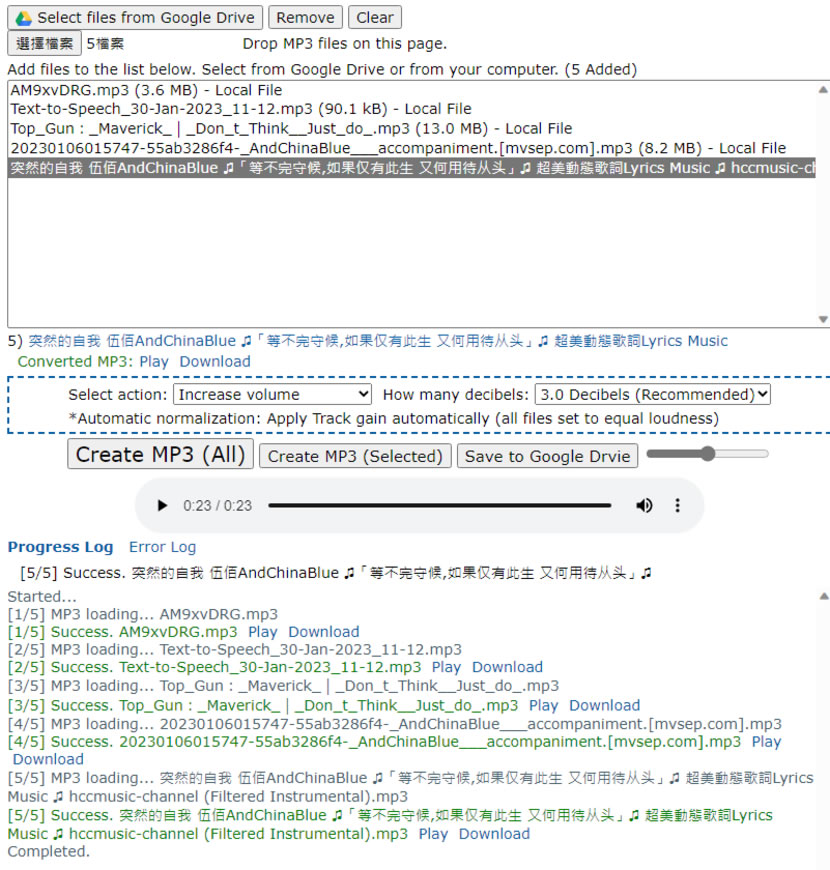The width and height of the screenshot is (830, 870).
Task: Click the audio player seek bar
Action: tap(439, 505)
